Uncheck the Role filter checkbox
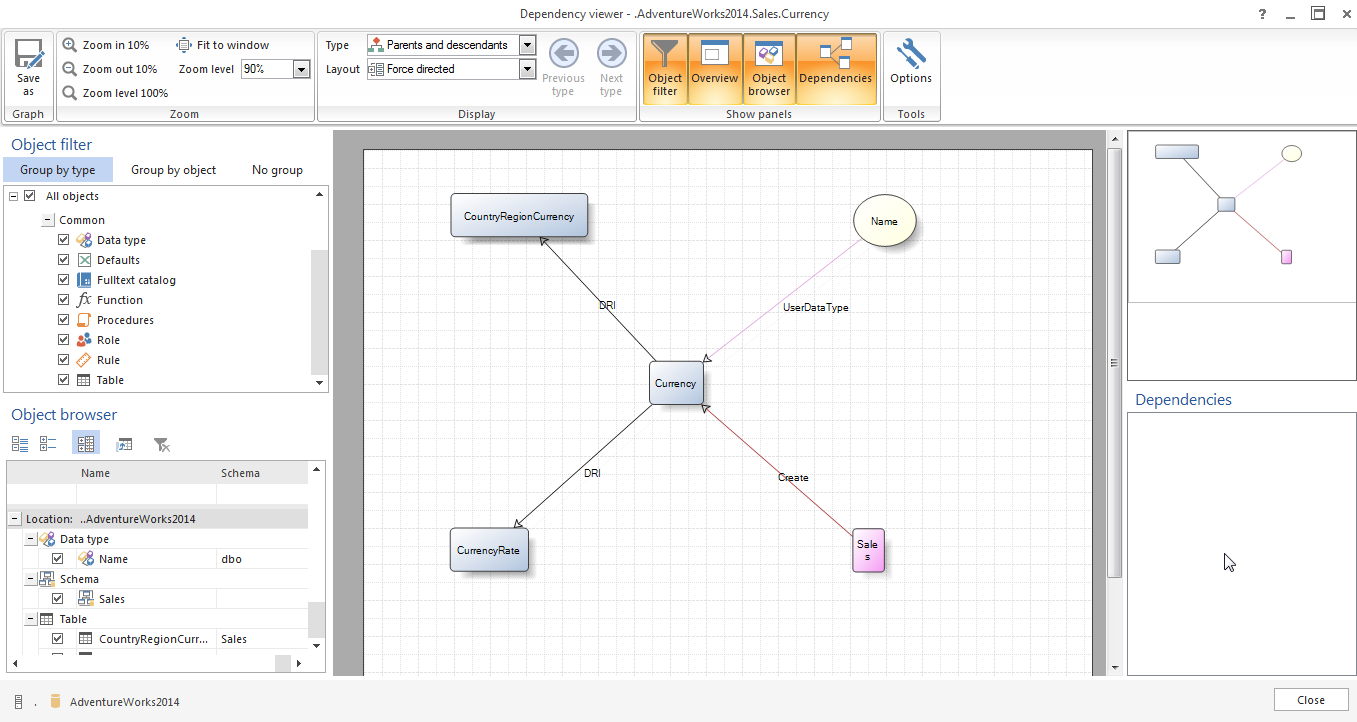 pos(64,340)
